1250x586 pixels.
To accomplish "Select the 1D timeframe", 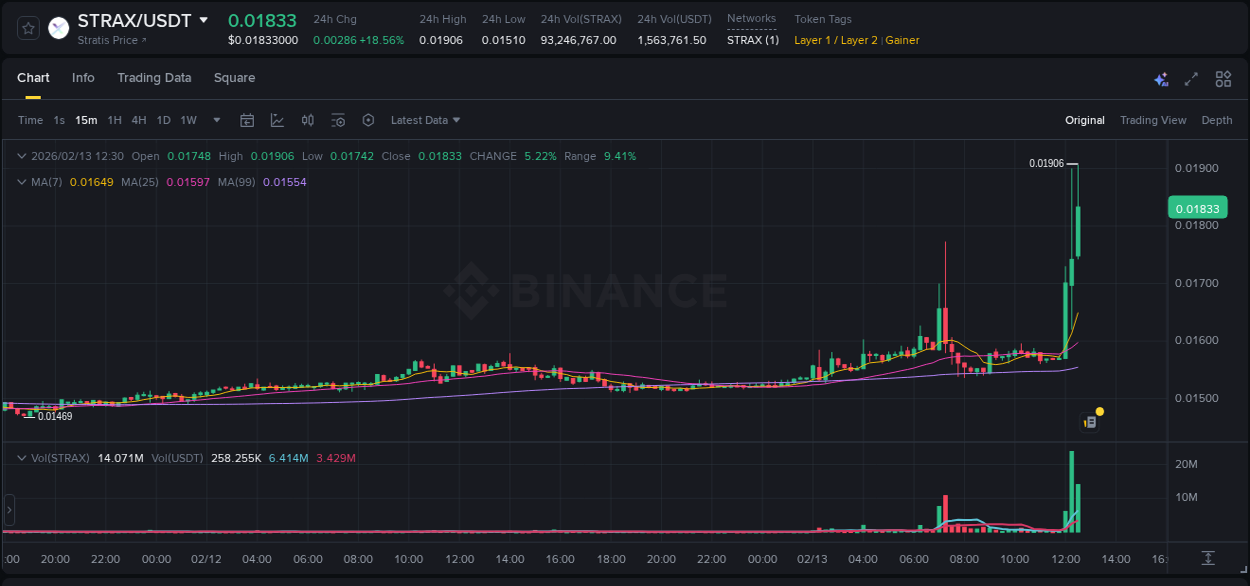I will [x=163, y=120].
